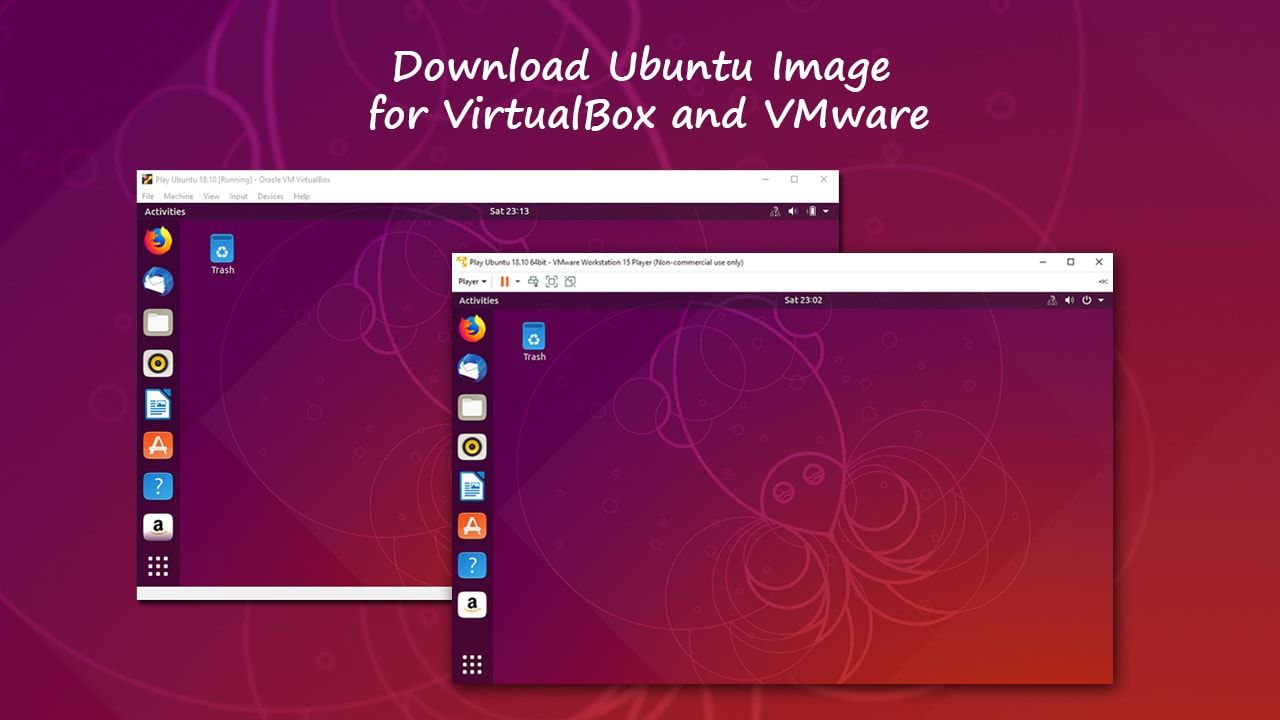Open clock Sat 23:13 in VirtualBox
The height and width of the screenshot is (720, 1280).
tap(509, 212)
